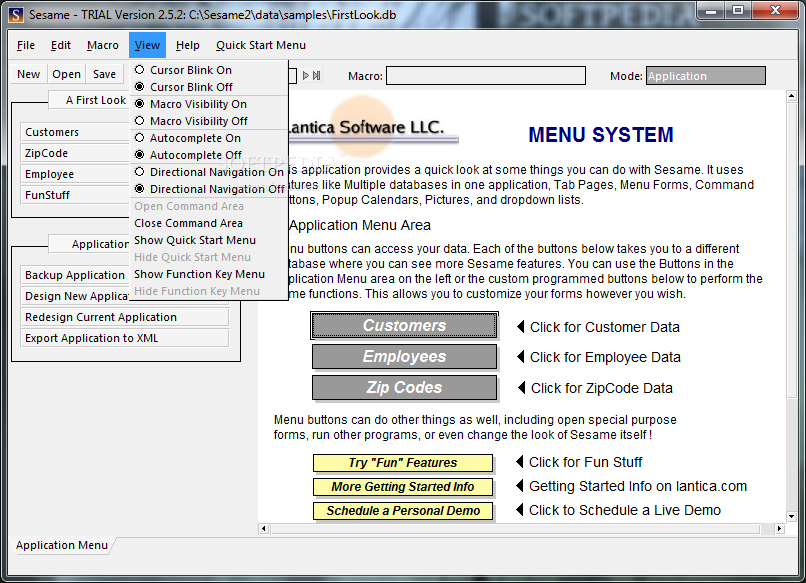Screen dimensions: 806x583
Task: Click the horizontal scrollbar right arrow
Action: click(x=780, y=529)
